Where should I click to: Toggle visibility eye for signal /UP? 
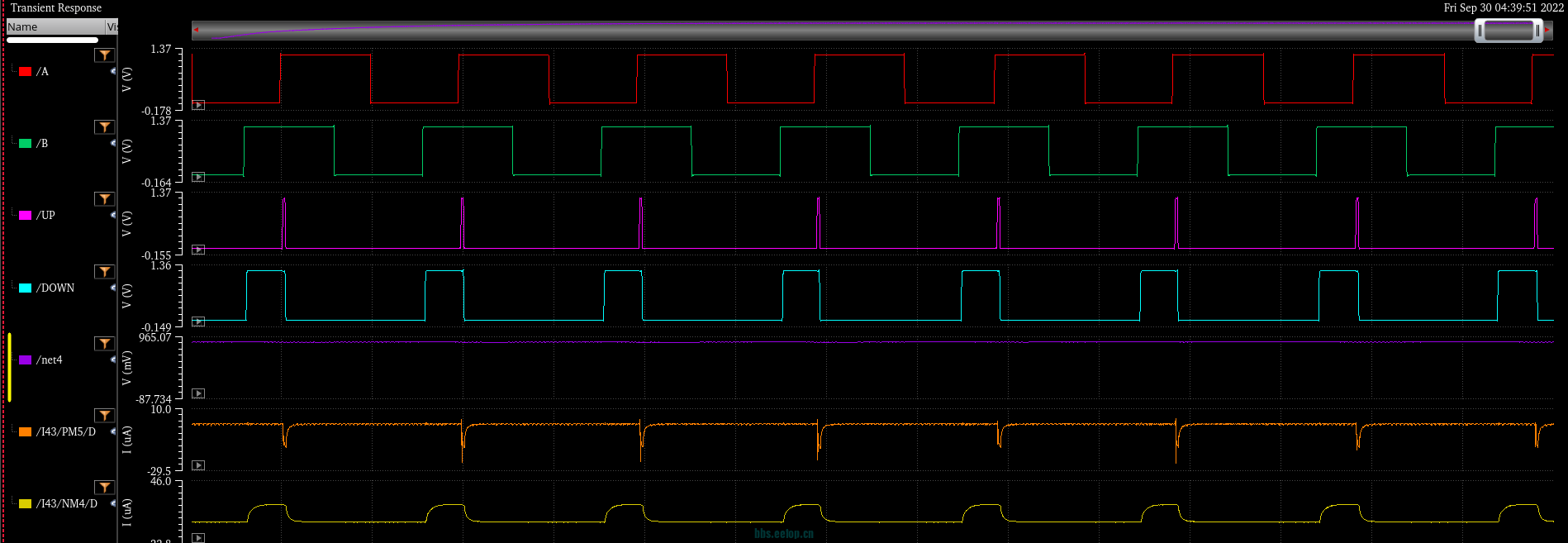(113, 215)
